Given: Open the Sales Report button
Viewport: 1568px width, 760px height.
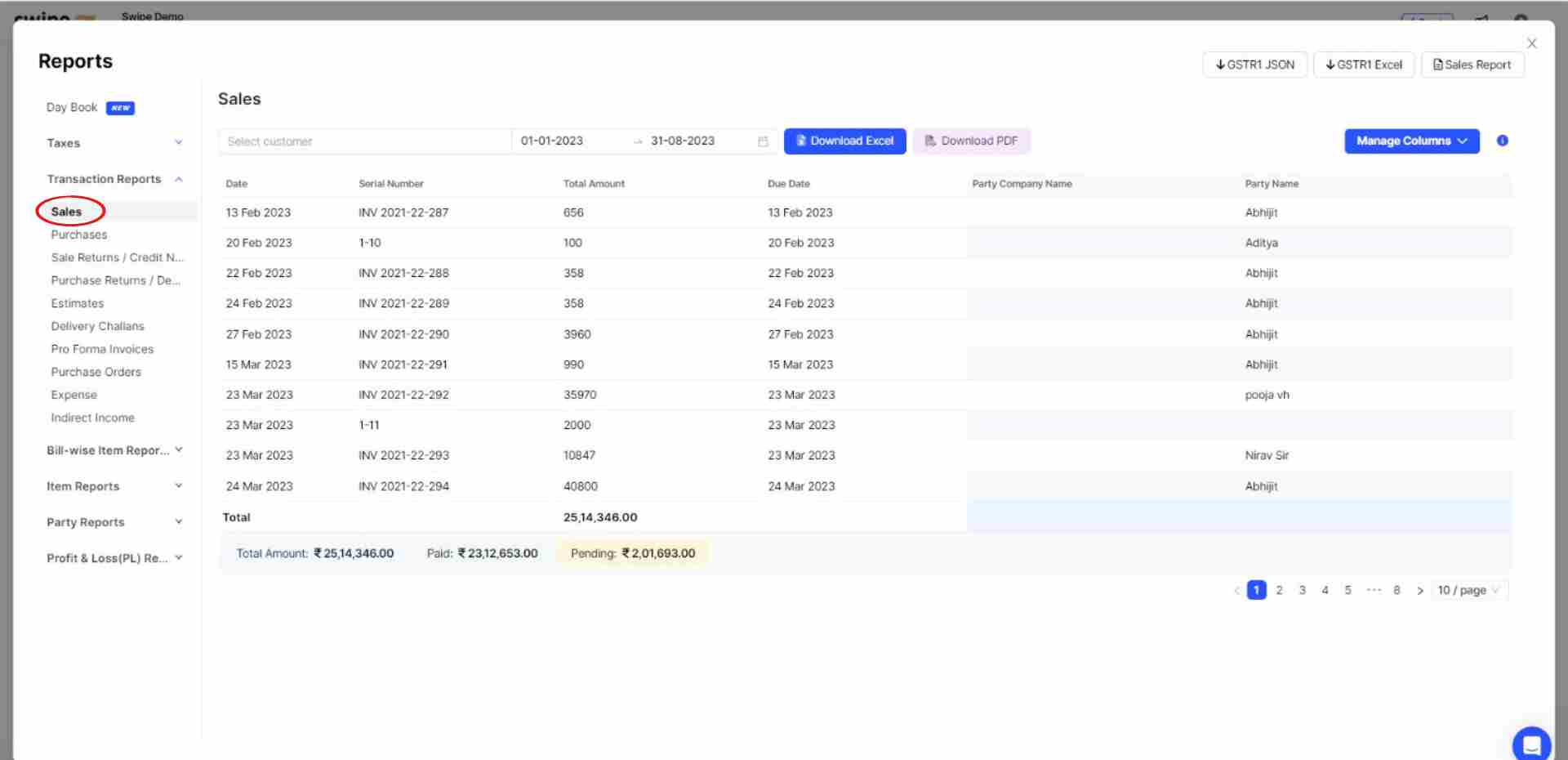Looking at the screenshot, I should pos(1472,65).
